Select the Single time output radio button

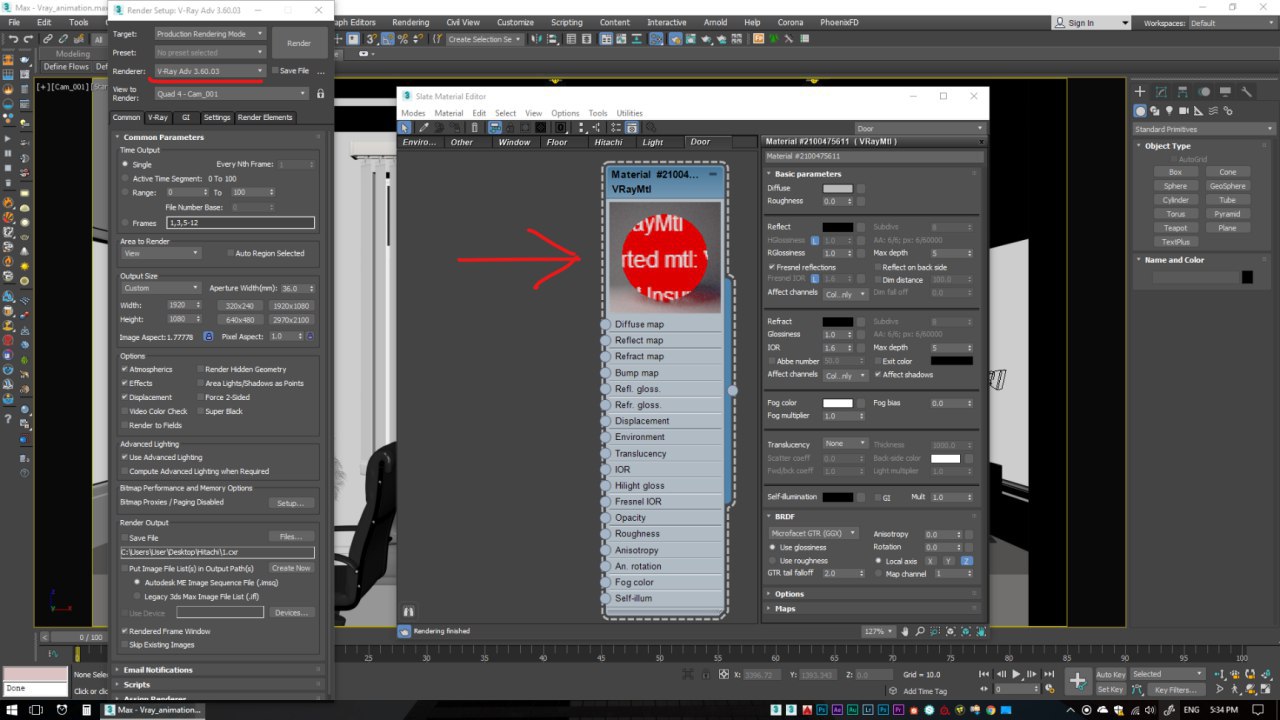pos(125,164)
